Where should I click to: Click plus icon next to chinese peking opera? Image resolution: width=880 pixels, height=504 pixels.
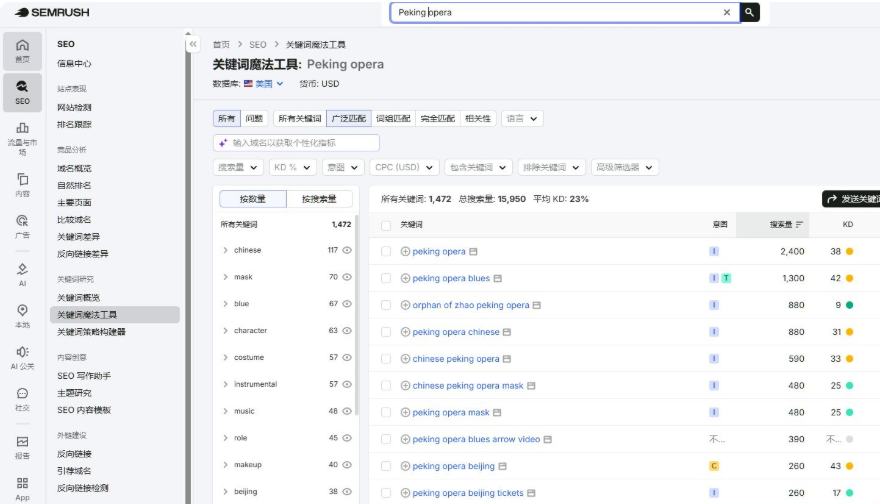pos(405,359)
